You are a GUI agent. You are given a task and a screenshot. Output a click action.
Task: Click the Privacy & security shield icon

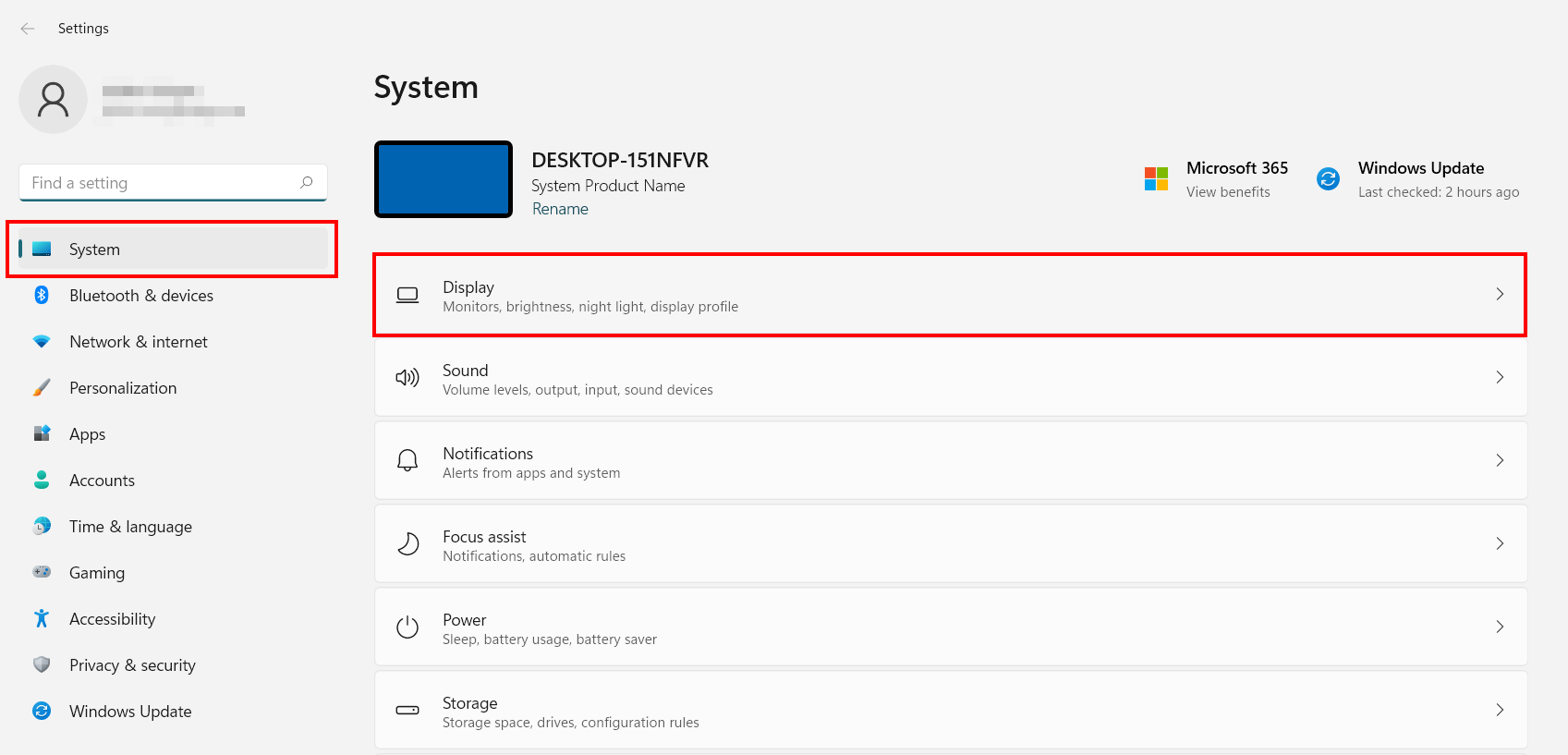[42, 664]
